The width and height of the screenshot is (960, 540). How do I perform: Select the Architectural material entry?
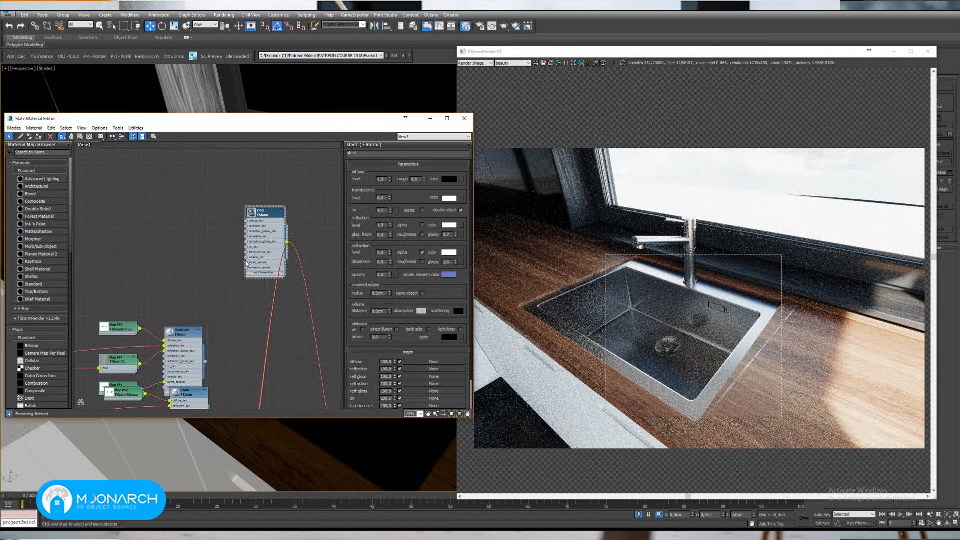36,186
